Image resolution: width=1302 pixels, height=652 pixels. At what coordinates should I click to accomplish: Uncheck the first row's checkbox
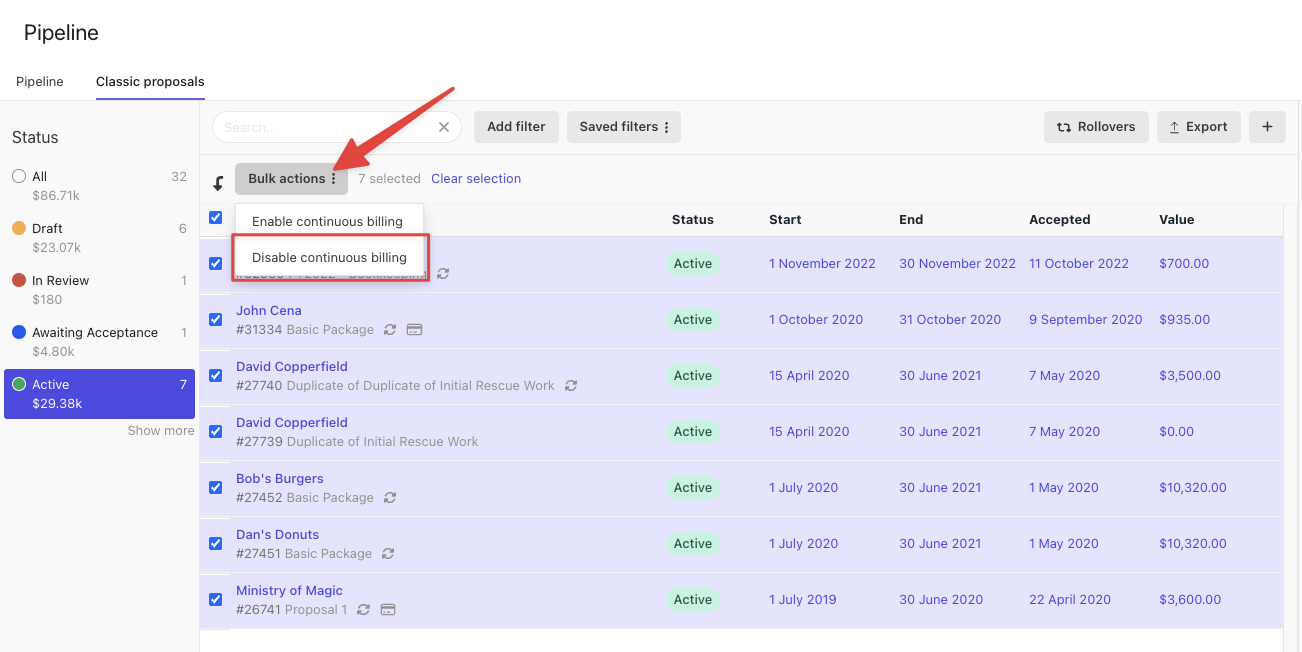point(215,263)
